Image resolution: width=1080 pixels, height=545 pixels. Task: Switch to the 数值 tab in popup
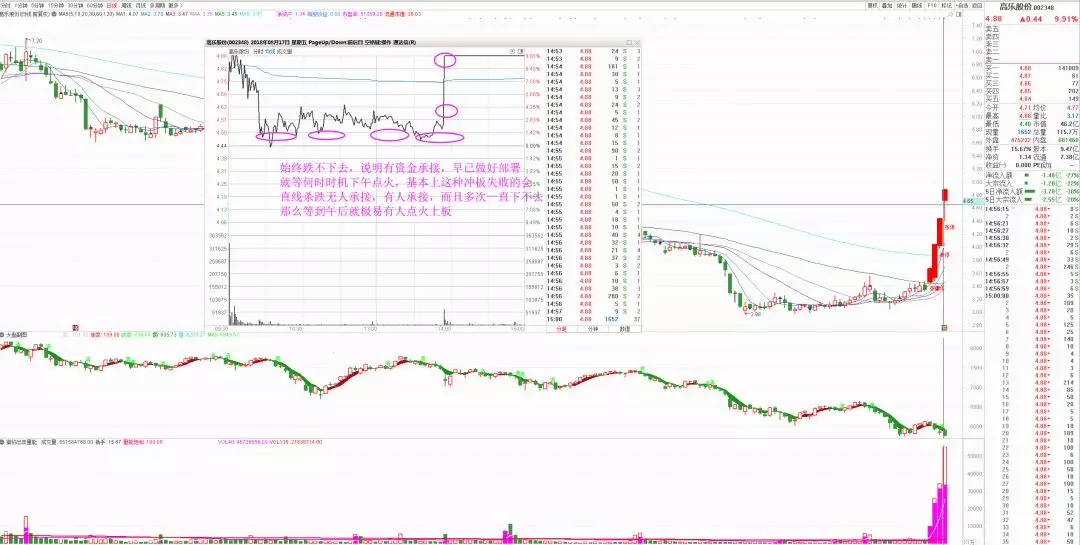click(625, 329)
